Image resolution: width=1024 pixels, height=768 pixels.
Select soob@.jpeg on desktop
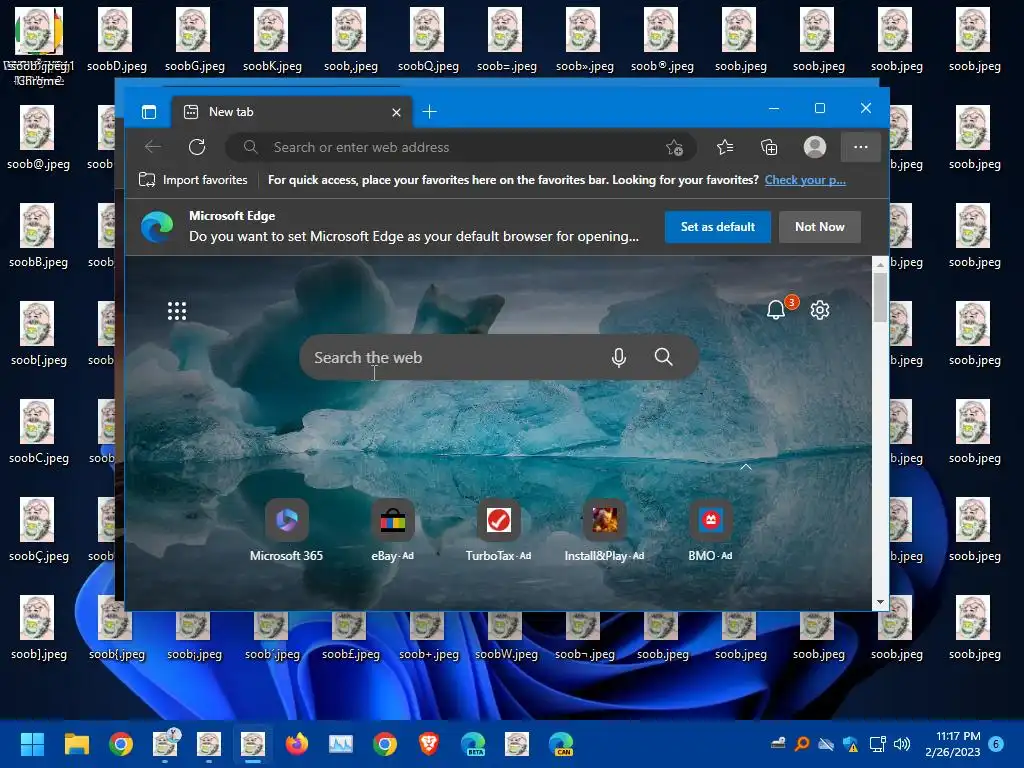[38, 138]
